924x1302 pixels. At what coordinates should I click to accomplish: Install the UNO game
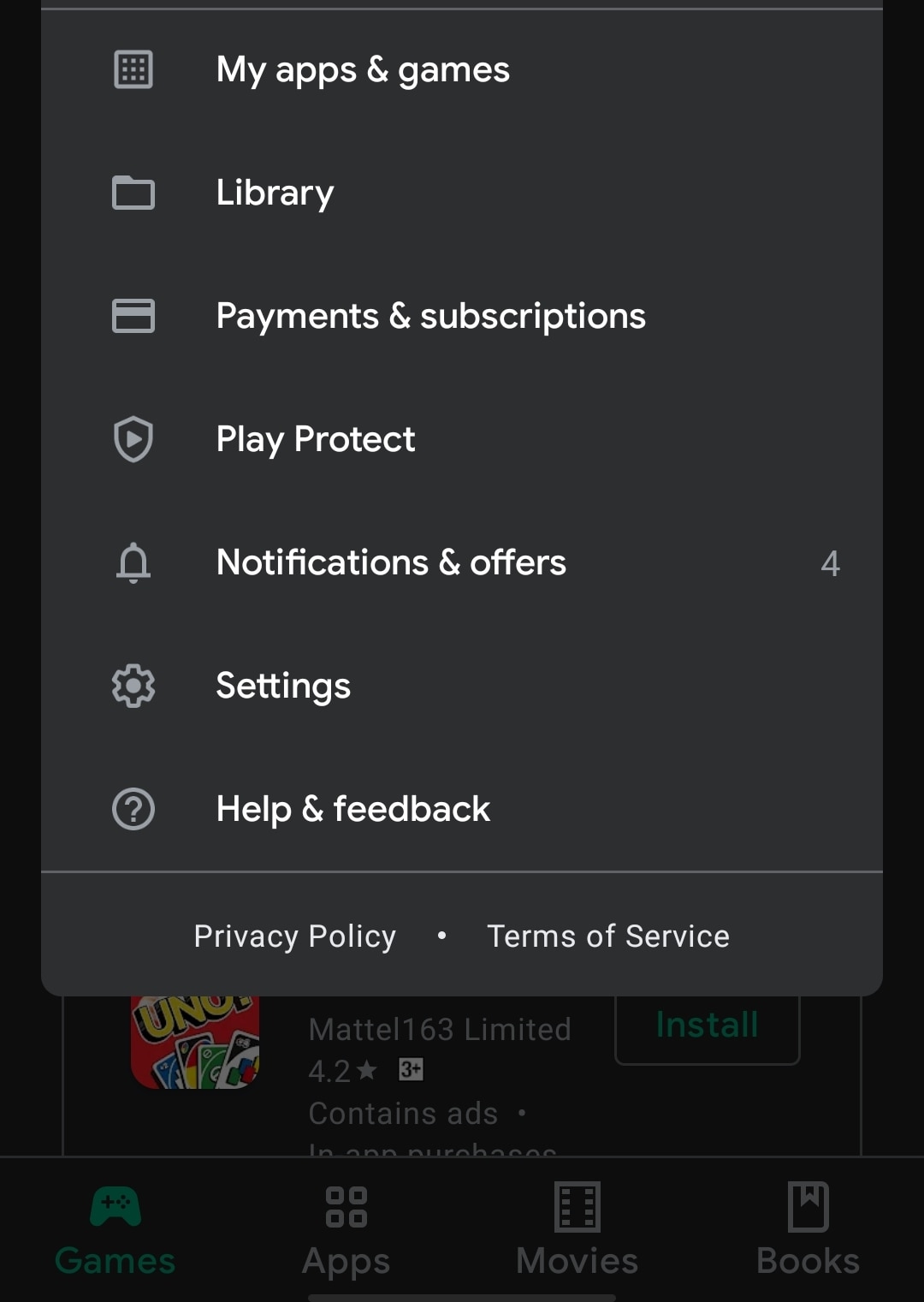pyautogui.click(x=707, y=1027)
